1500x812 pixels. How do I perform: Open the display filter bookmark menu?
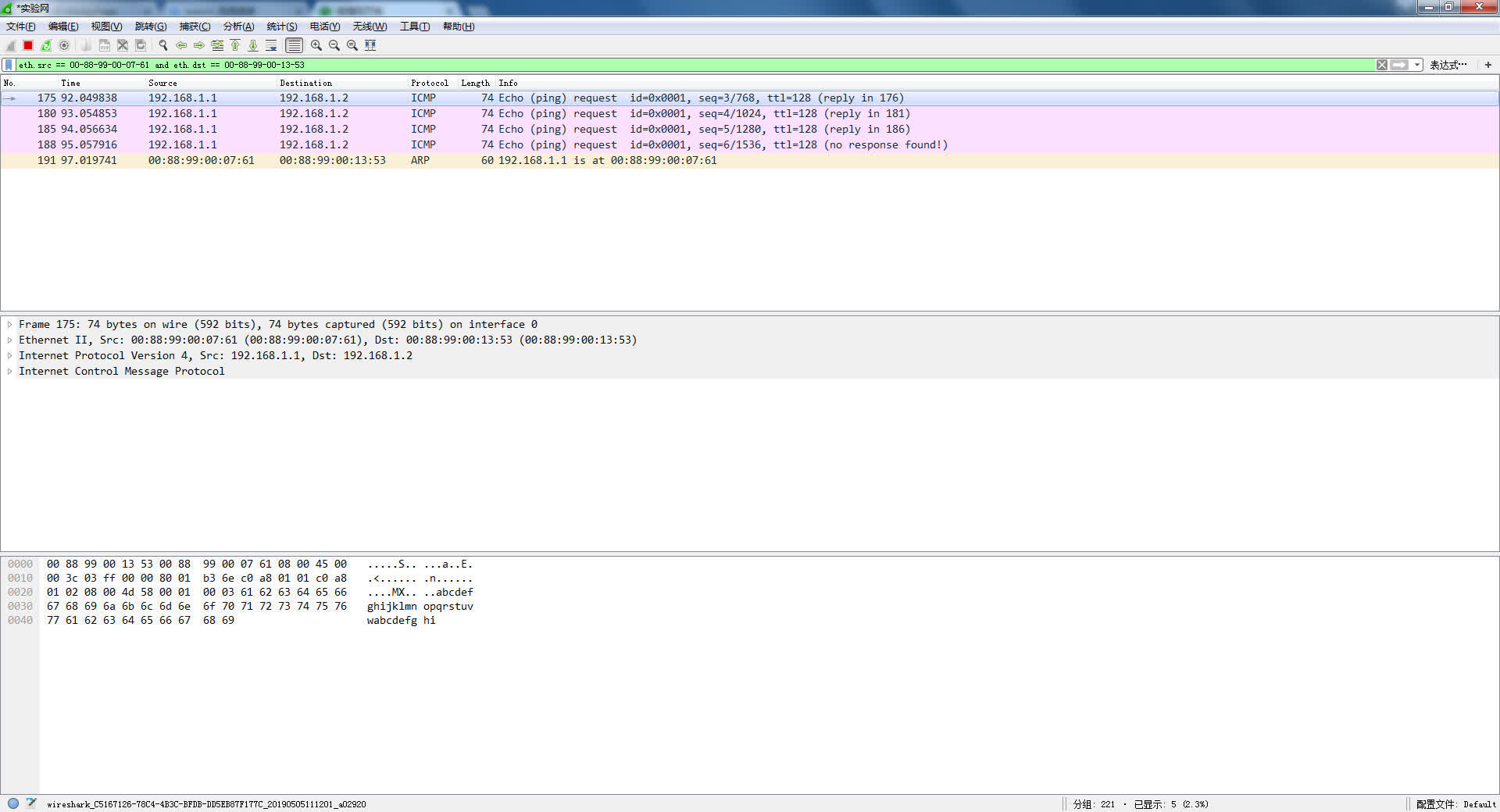tap(9, 65)
